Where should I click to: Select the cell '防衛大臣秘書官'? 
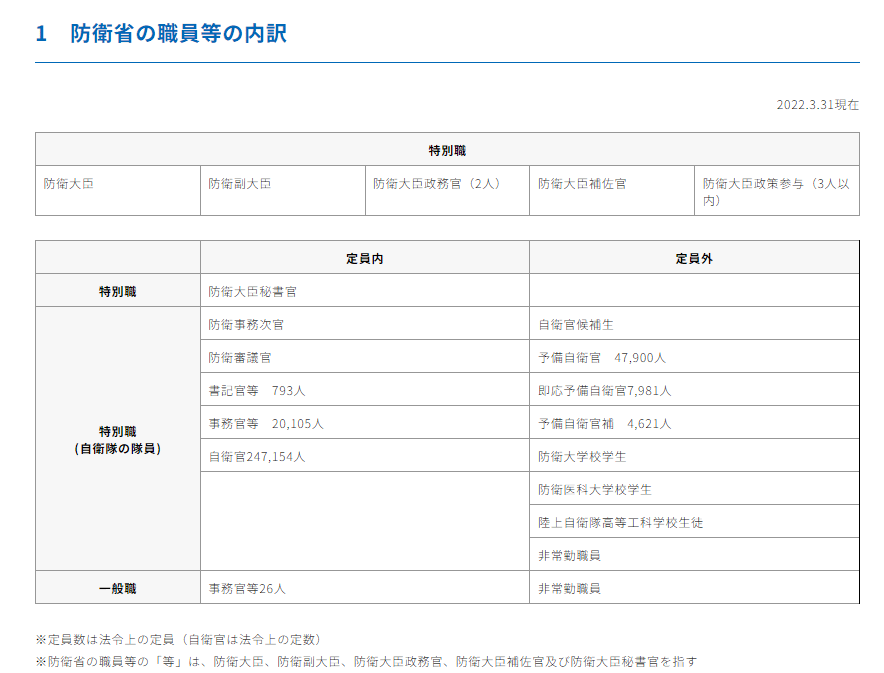pyautogui.click(x=365, y=291)
